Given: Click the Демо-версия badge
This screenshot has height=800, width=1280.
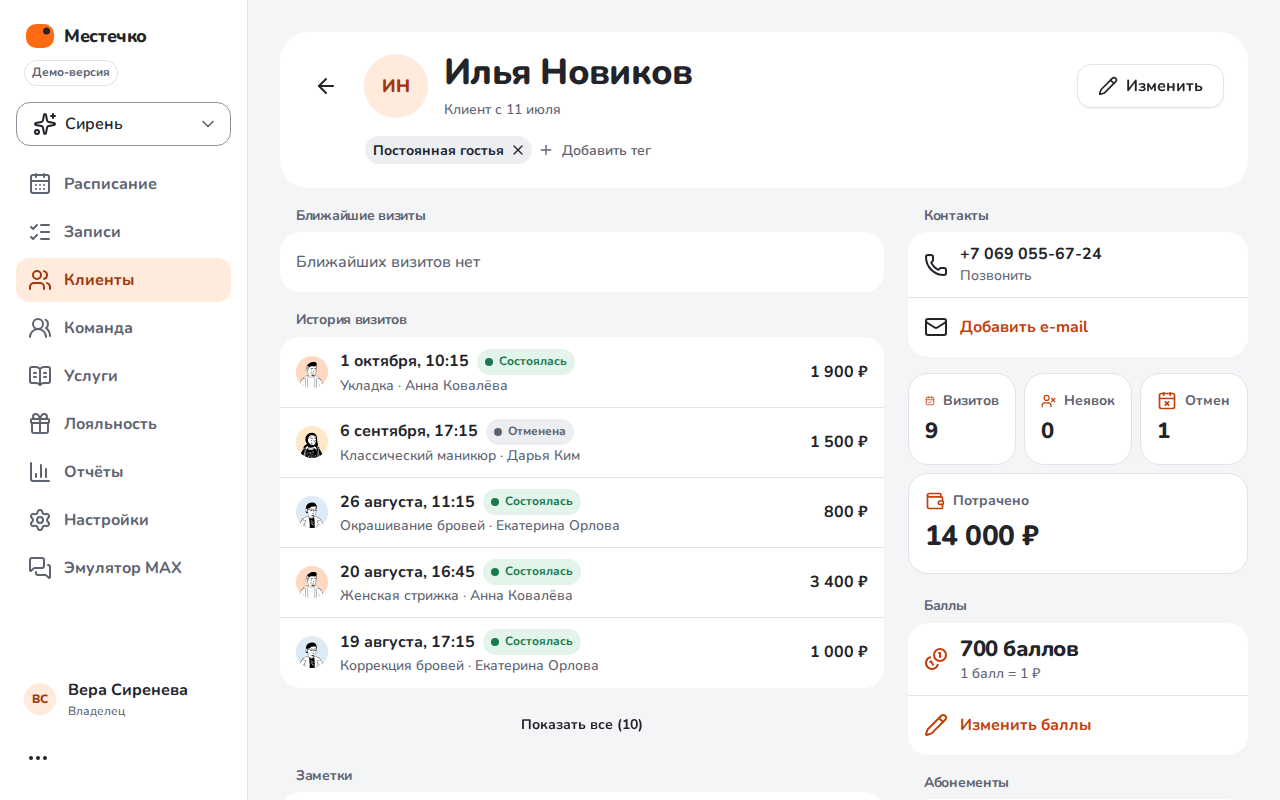Looking at the screenshot, I should [71, 73].
